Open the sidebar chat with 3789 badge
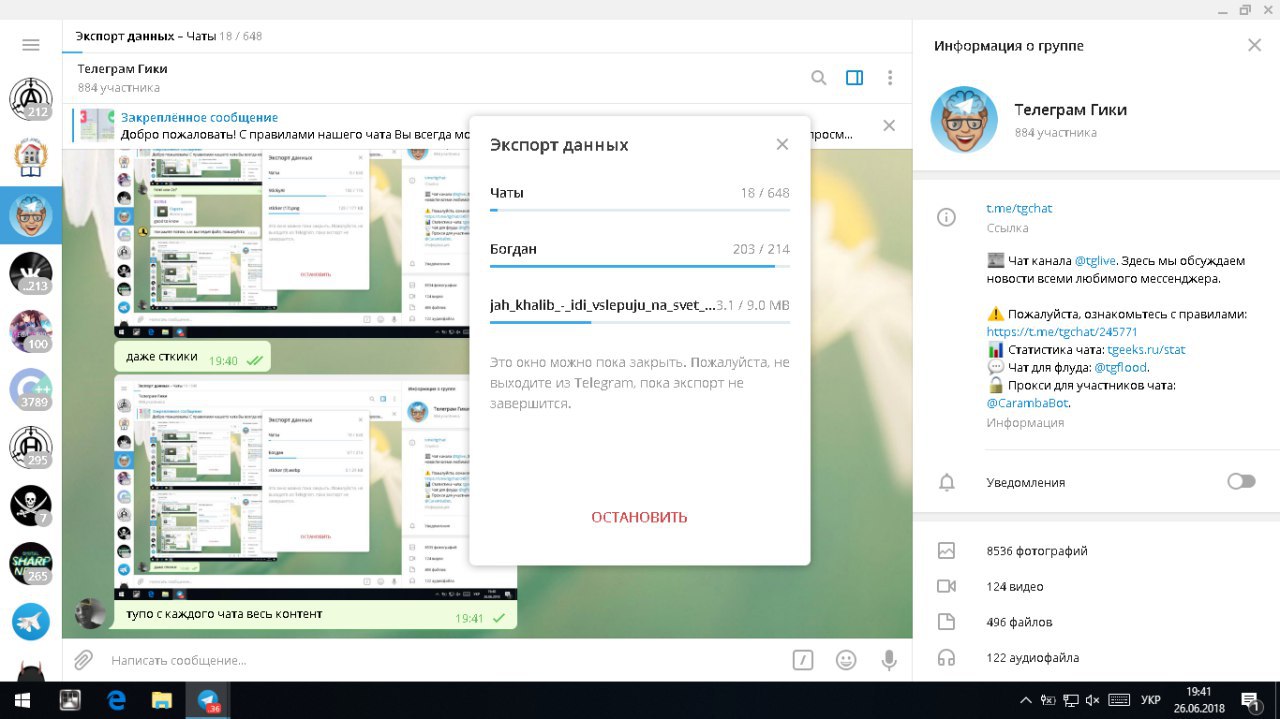The width and height of the screenshot is (1280, 719). coord(30,390)
